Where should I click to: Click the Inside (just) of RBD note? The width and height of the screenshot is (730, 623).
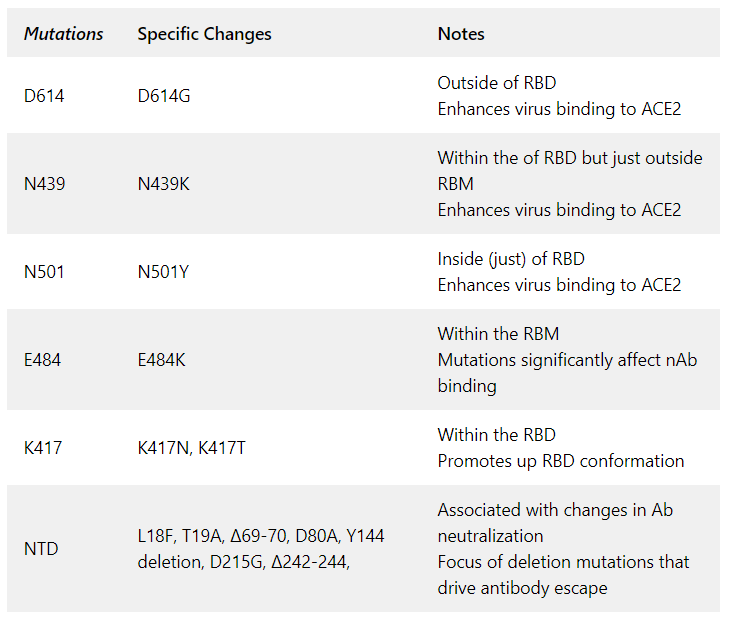click(511, 259)
